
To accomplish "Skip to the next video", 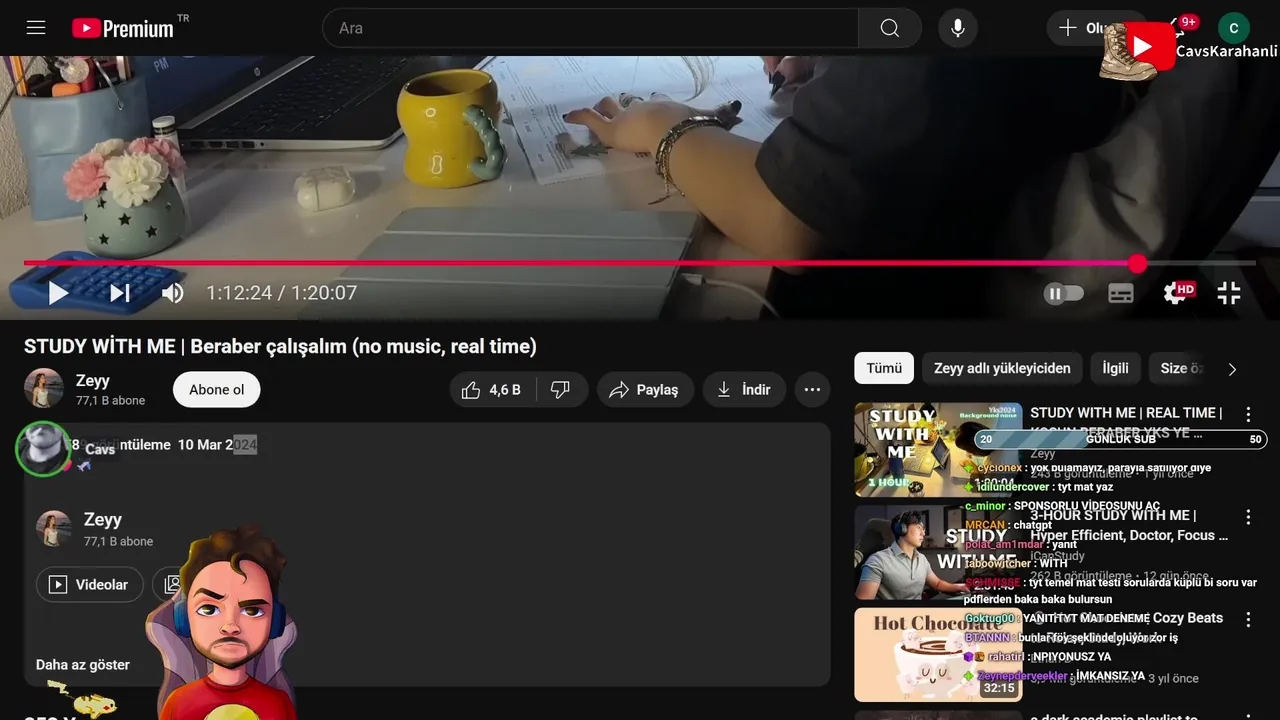I will tap(120, 293).
